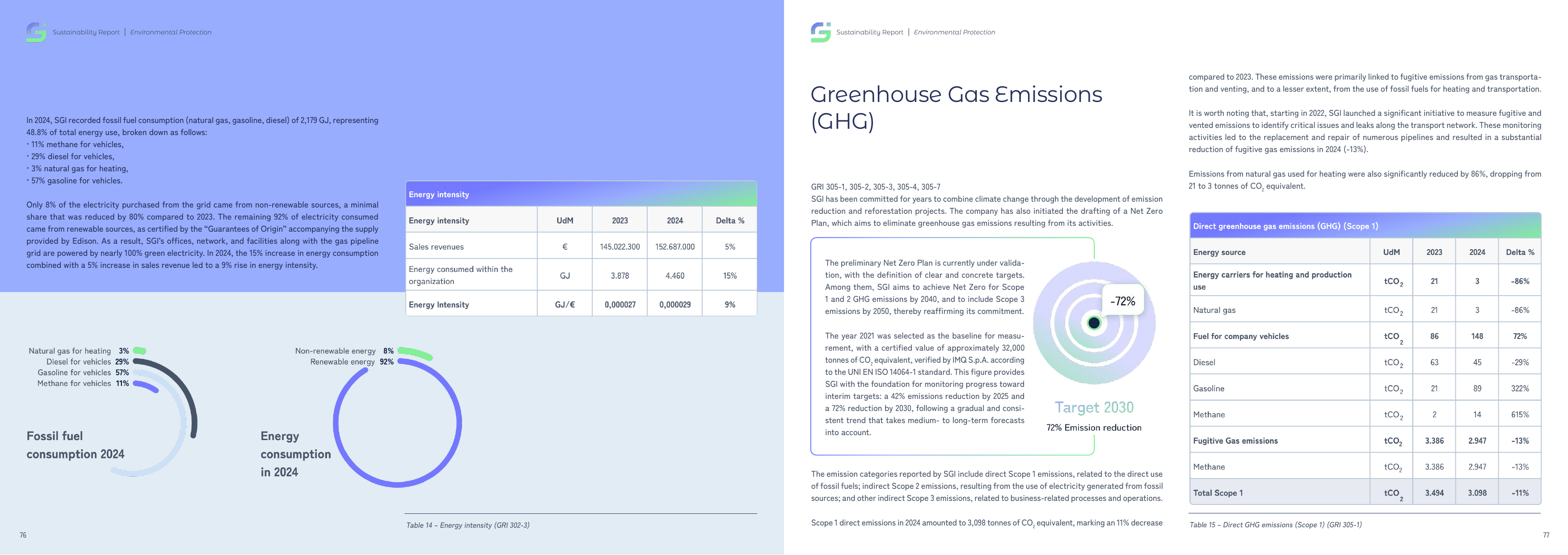Click the Total Scope 1 -11% delta
This screenshot has width=1568, height=555.
pyautogui.click(x=1519, y=493)
